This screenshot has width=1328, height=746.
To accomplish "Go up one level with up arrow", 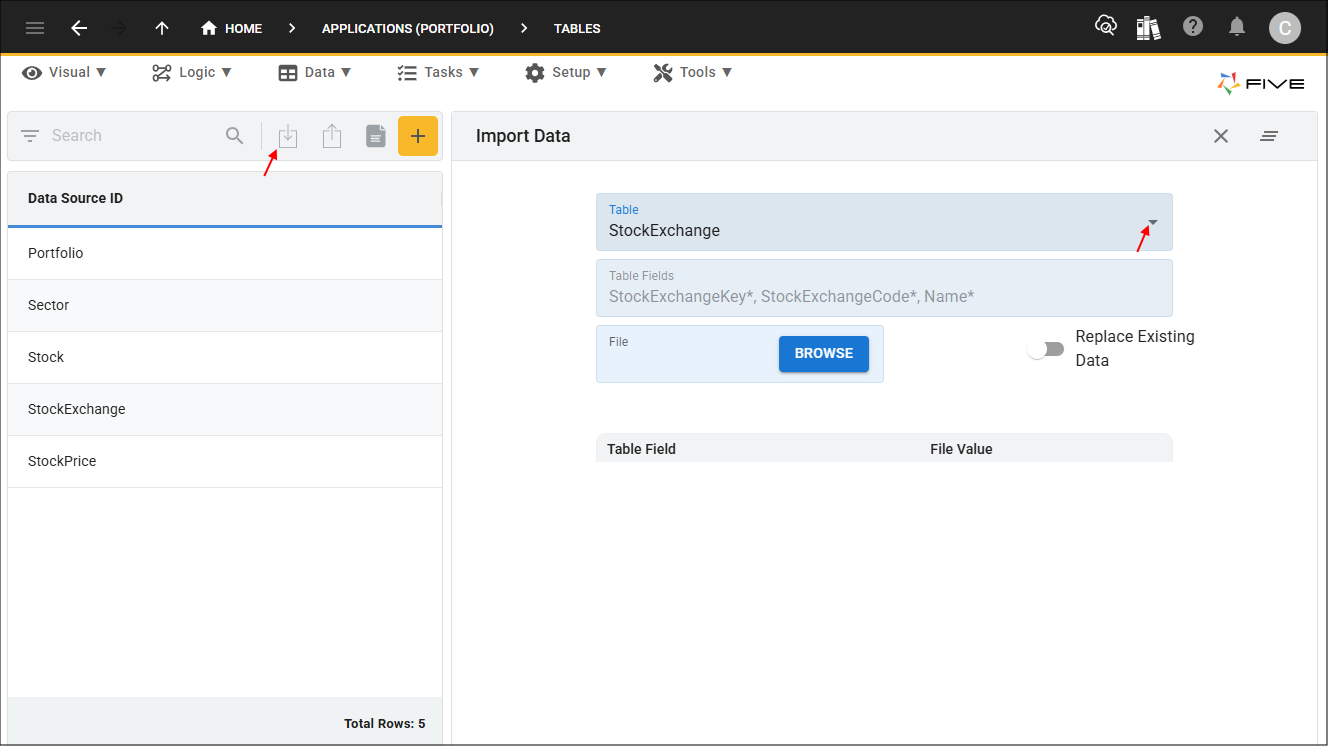I will click(x=162, y=28).
